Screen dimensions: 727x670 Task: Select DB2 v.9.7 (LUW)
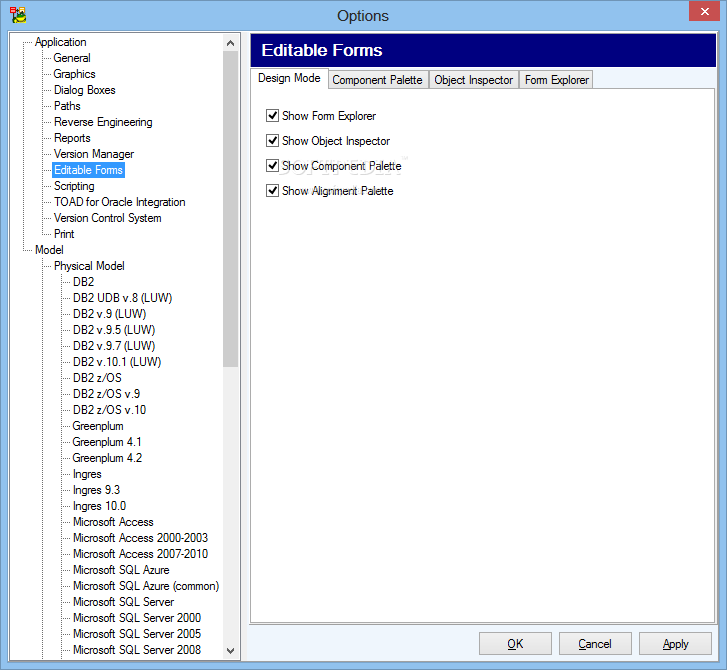pos(114,346)
